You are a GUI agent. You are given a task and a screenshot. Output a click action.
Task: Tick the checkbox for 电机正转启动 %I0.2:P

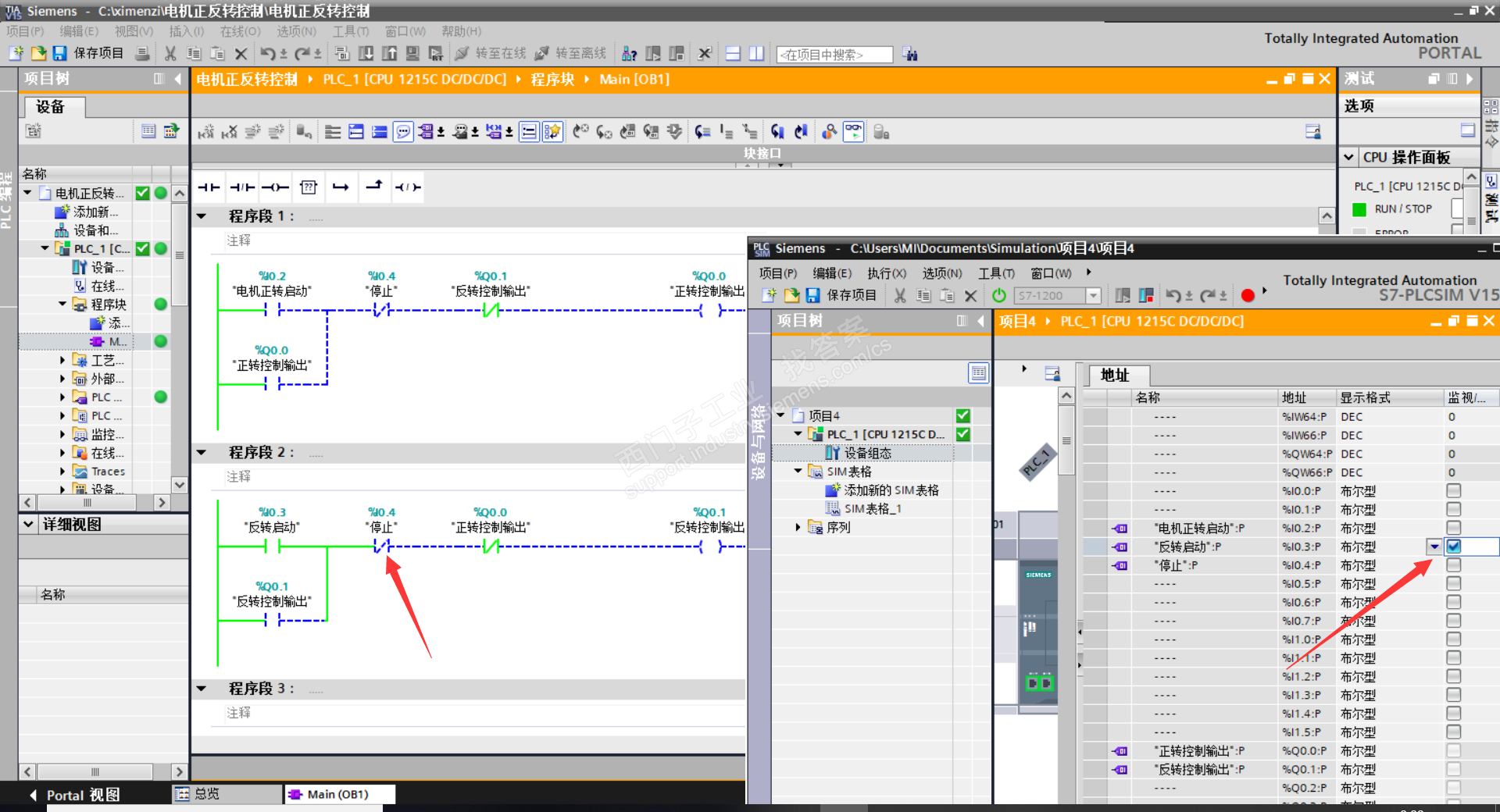click(x=1453, y=529)
